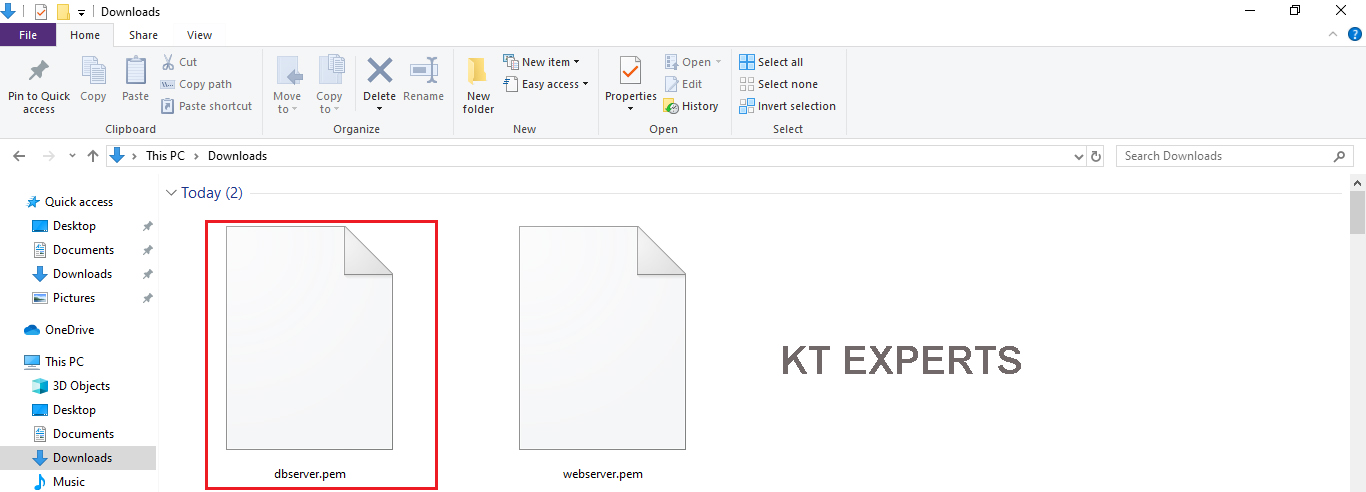This screenshot has width=1366, height=492.
Task: Click the Refresh button beside address bar
Action: tap(1096, 156)
